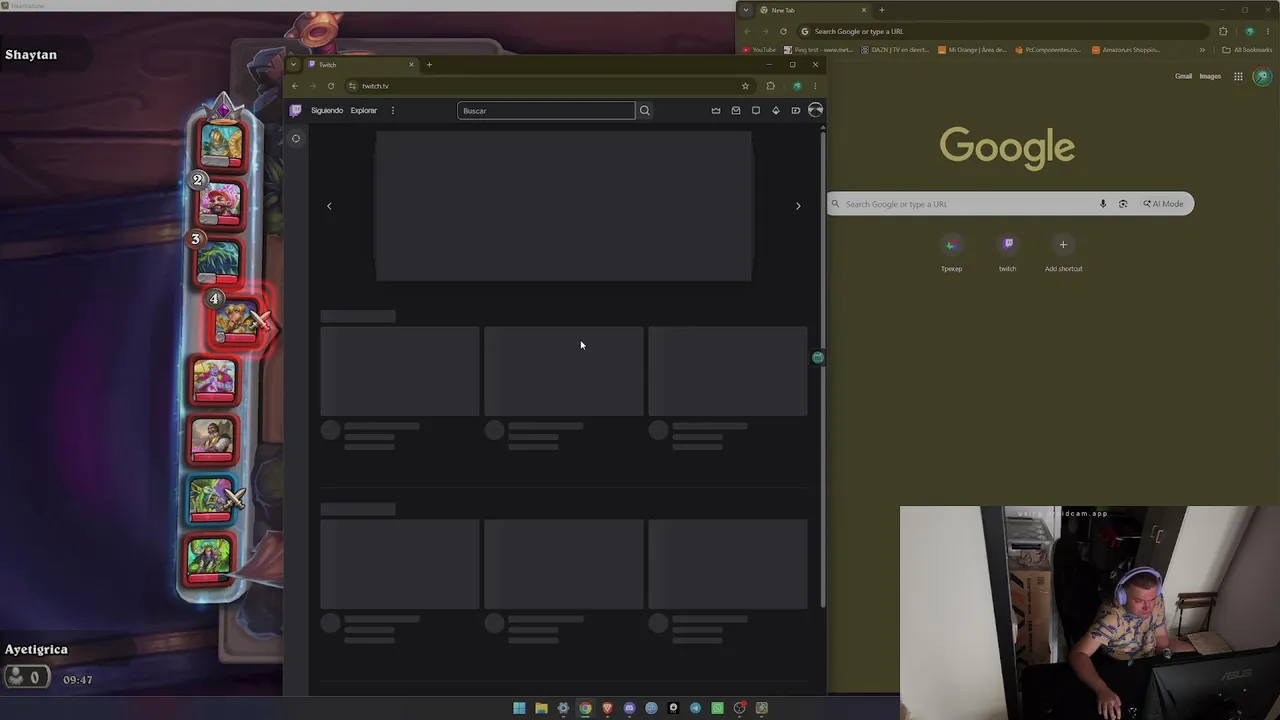Expand the Twitch left sidebar icon
Image resolution: width=1280 pixels, height=720 pixels.
click(296, 139)
